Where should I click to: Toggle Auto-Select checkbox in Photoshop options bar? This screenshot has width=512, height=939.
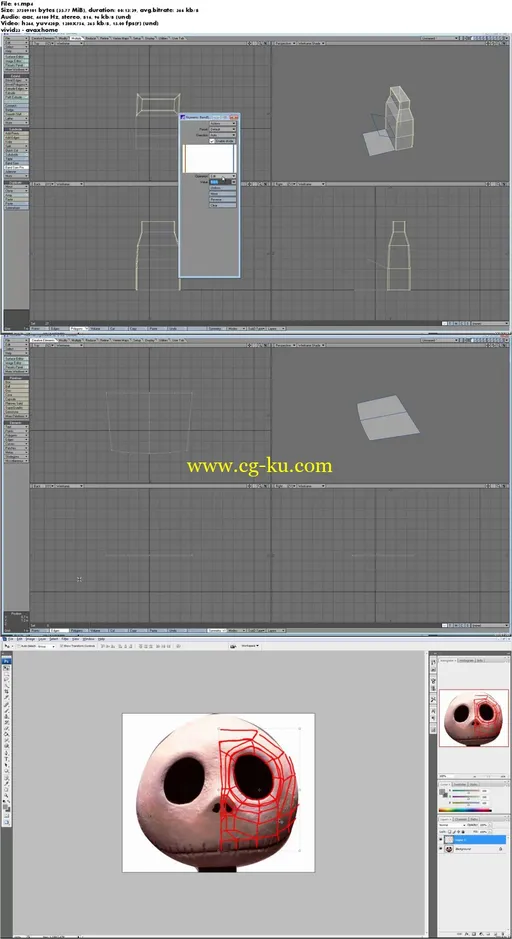[19, 646]
